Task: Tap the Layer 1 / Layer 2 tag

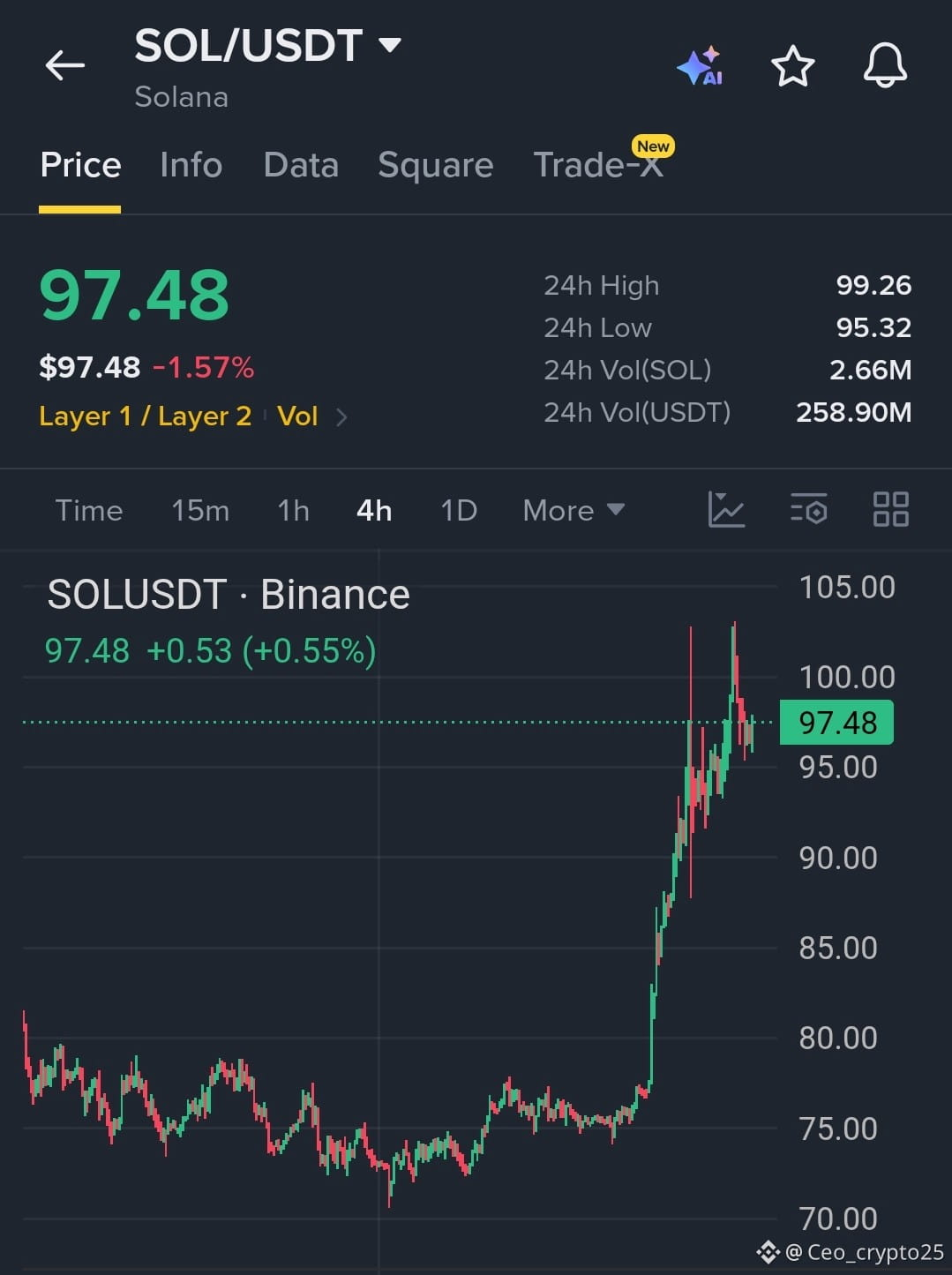Action: click(x=146, y=416)
